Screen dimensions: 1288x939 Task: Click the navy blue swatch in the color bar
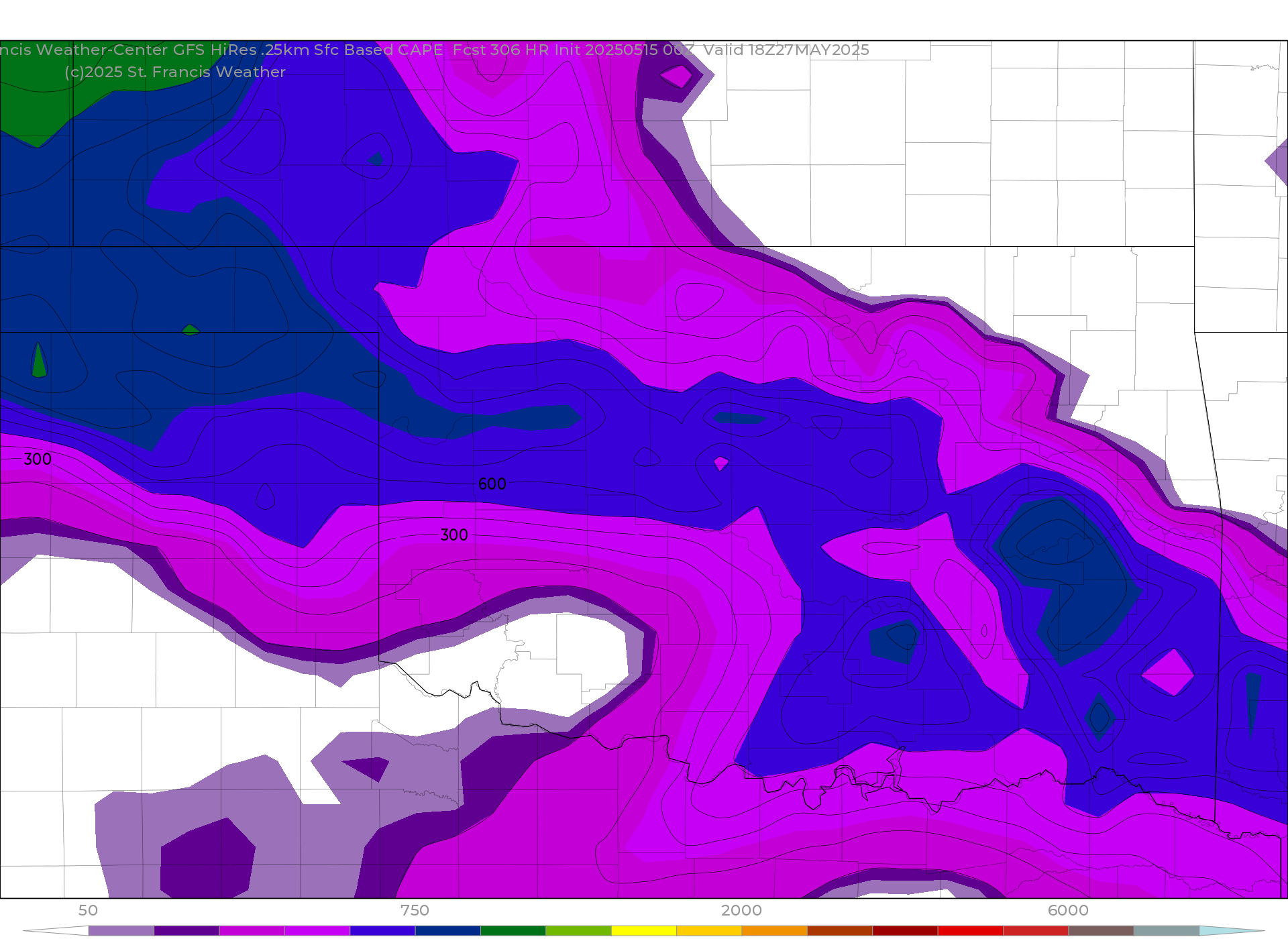(448, 930)
